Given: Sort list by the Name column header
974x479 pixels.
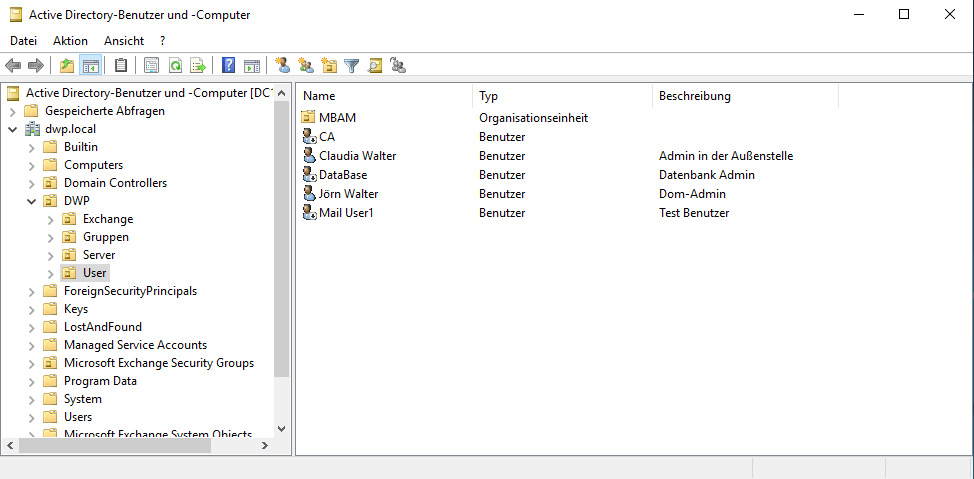Looking at the screenshot, I should click(x=385, y=96).
